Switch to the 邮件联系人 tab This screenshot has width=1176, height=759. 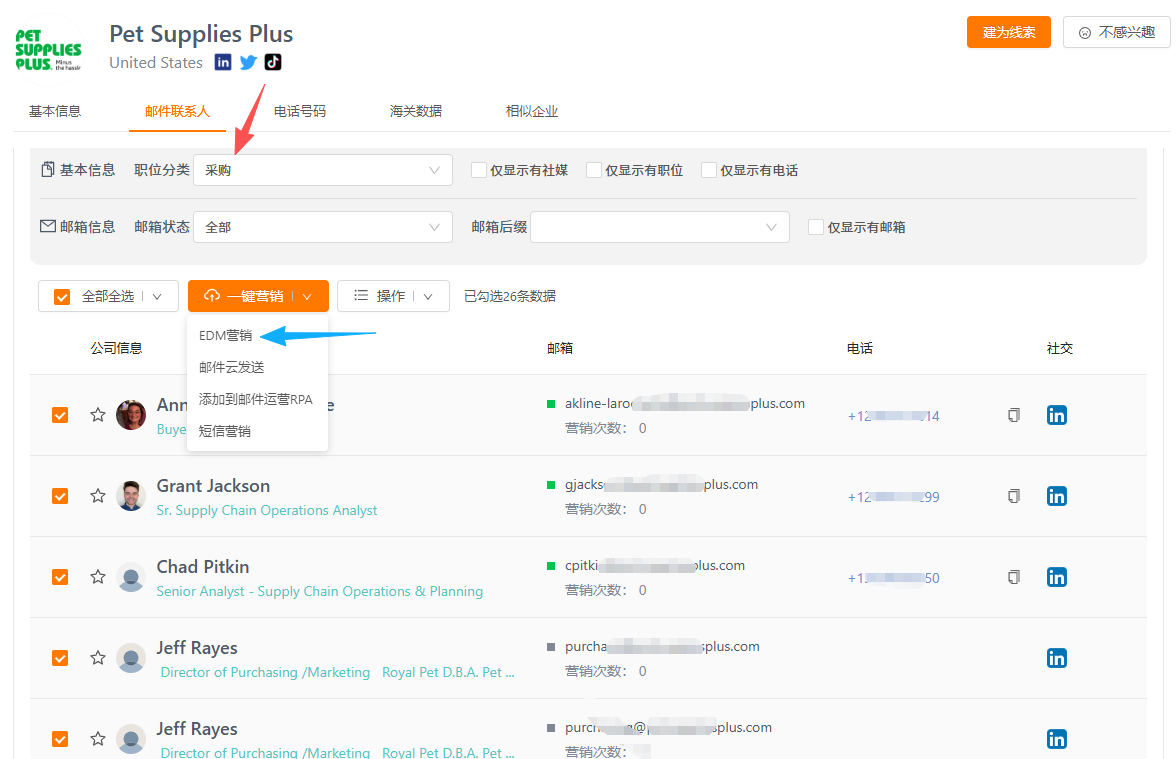[x=177, y=111]
